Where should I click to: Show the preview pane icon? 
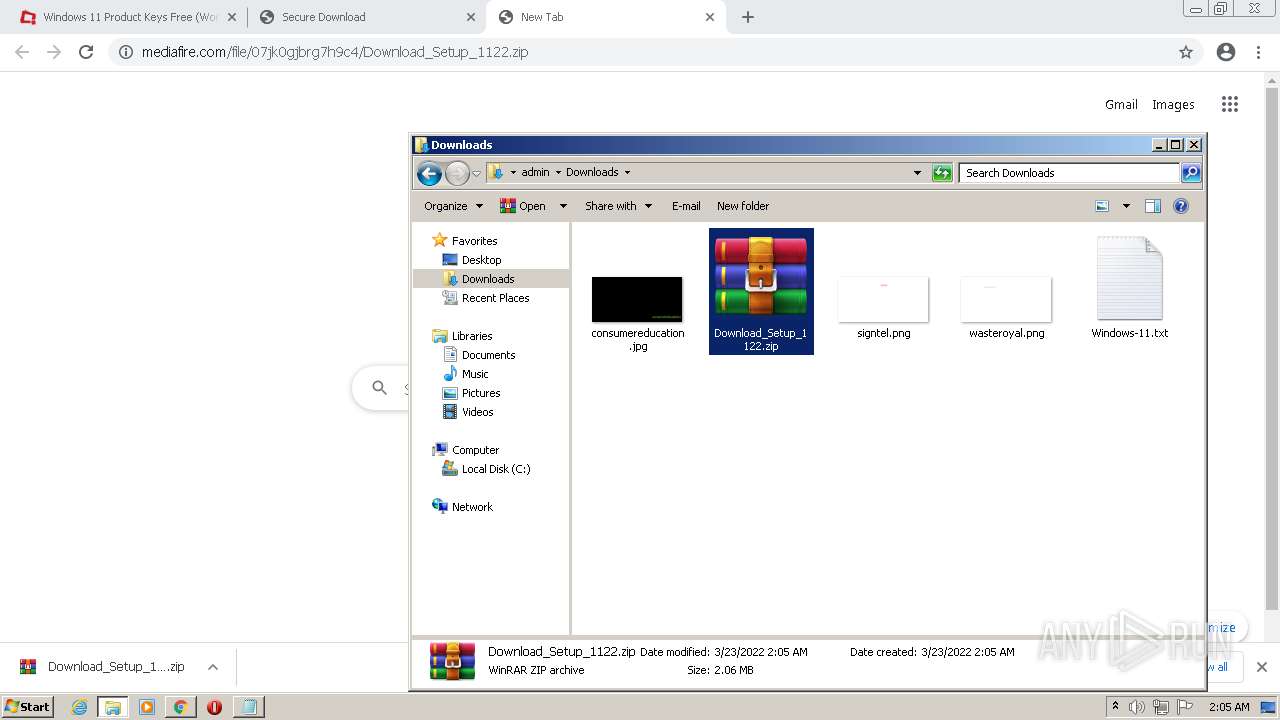coord(1152,206)
